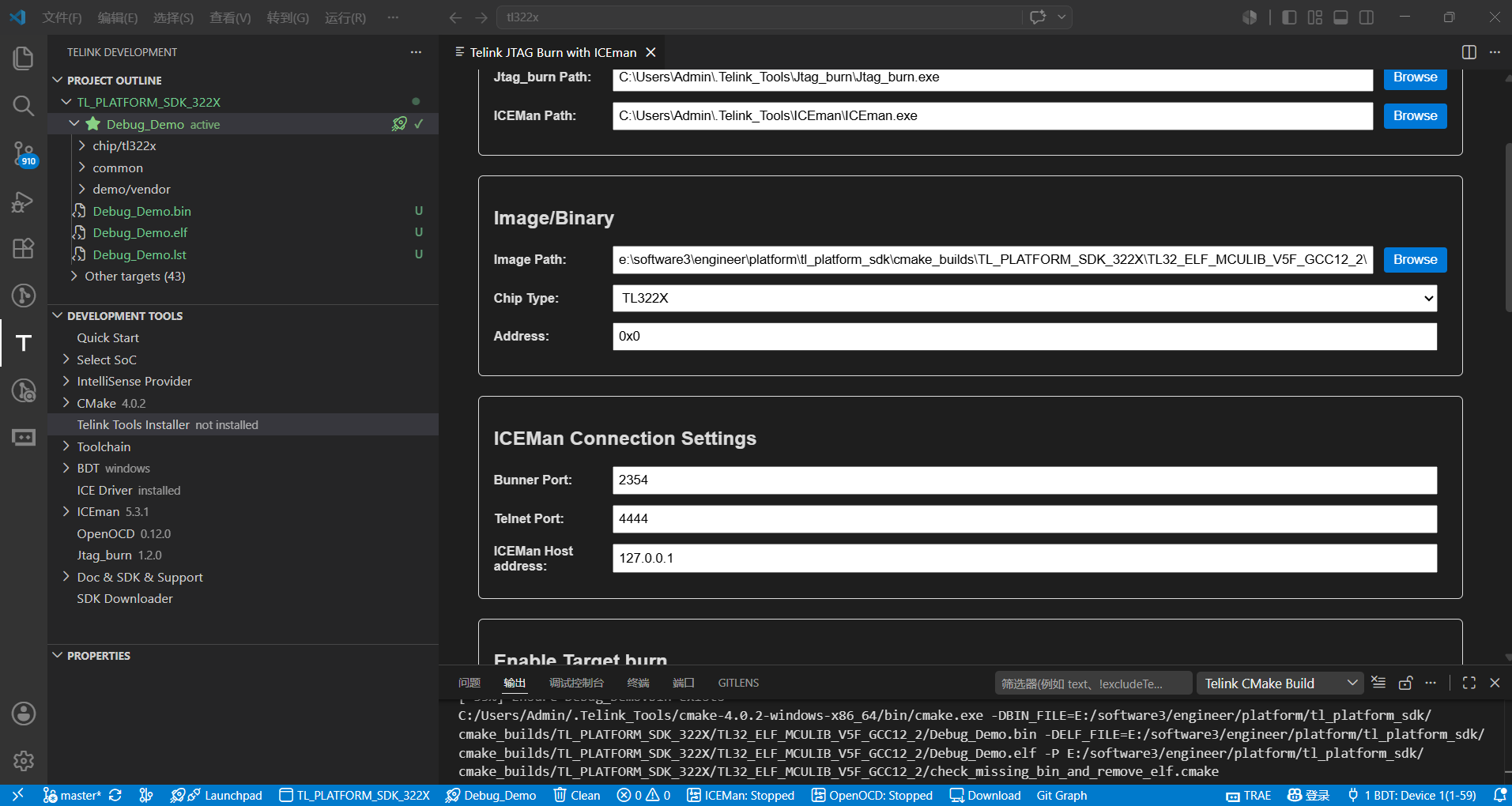Open the 编辑(E) menu
This screenshot has width=1512, height=806.
coord(118,17)
